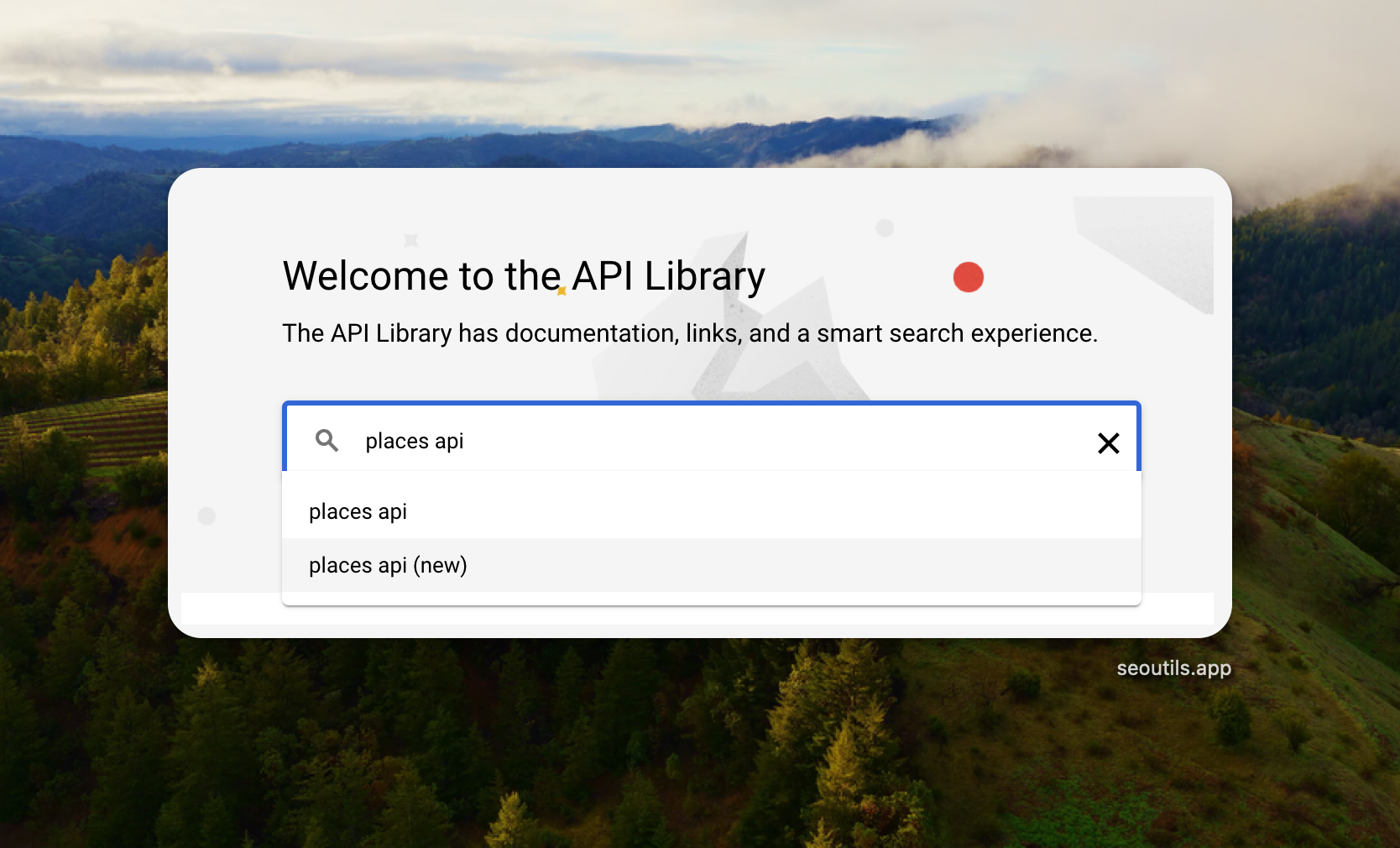Click the tiny yellow star under the heading
This screenshot has width=1400, height=848.
click(562, 291)
